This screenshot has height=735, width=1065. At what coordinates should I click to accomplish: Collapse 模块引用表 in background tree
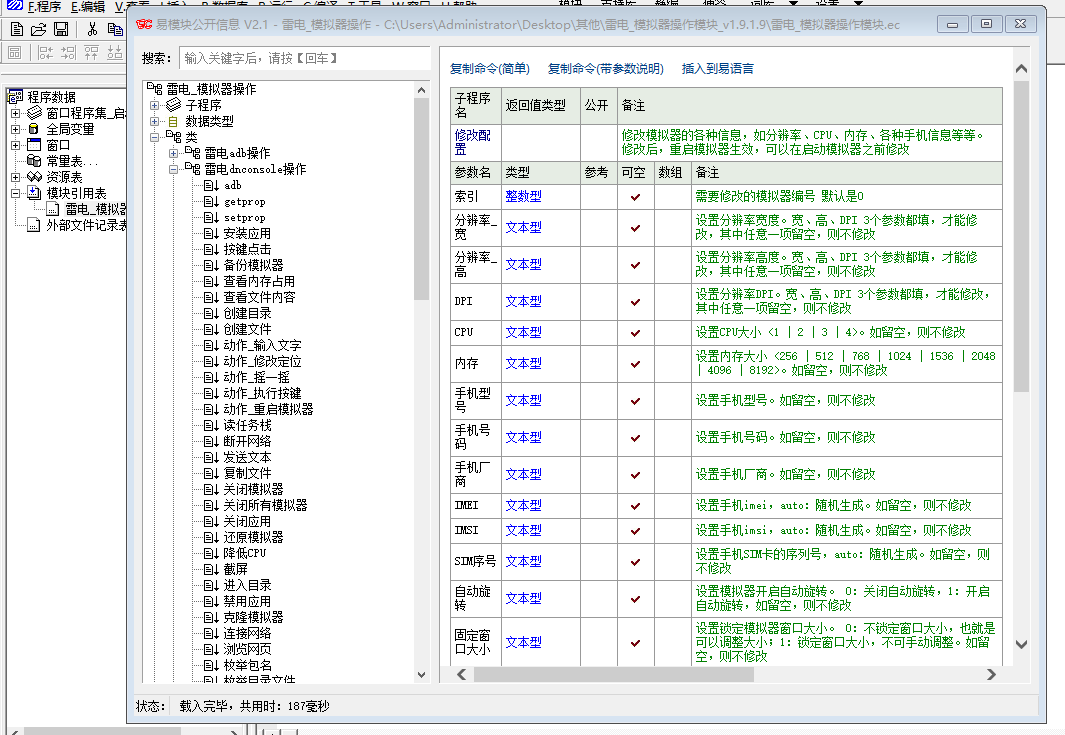16,193
